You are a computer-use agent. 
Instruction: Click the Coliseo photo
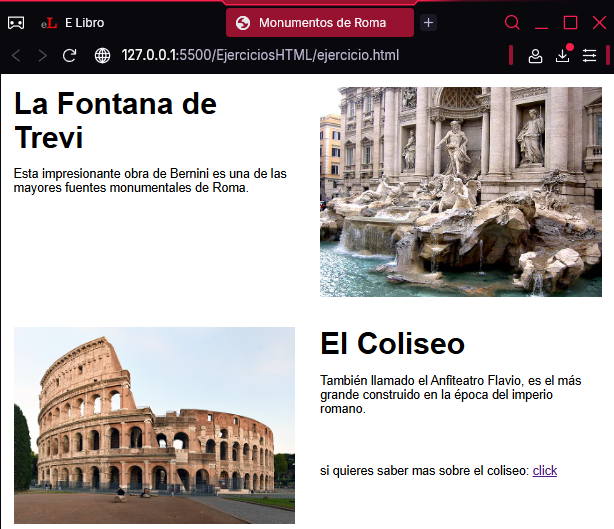coord(154,425)
